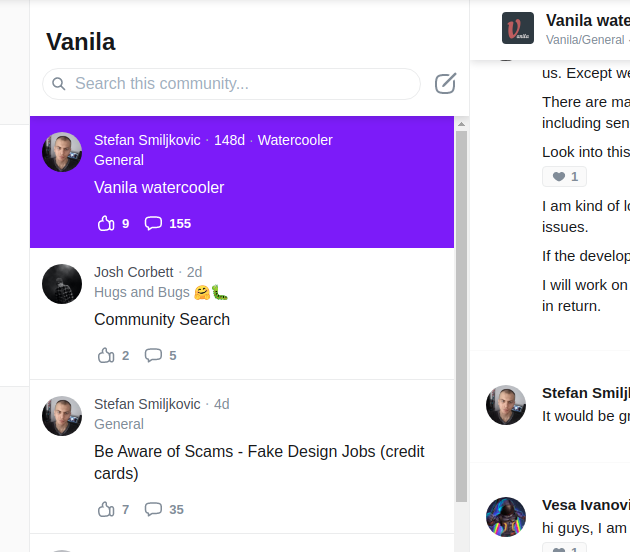Screen dimensions: 630x552
Task: Click the scroll up arrow of post list
Action: [x=461, y=124]
